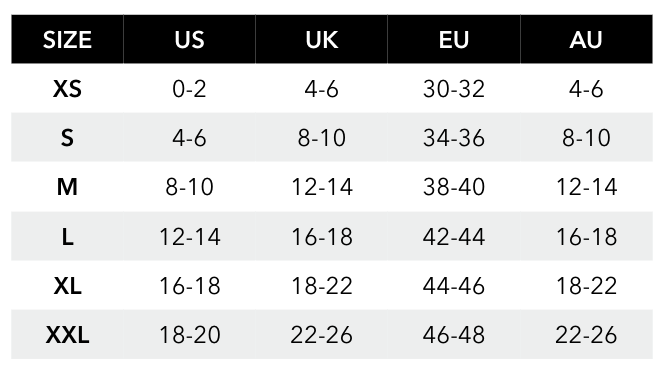Select the US 18-20 cell
Image resolution: width=662 pixels, height=376 pixels.
pos(190,335)
